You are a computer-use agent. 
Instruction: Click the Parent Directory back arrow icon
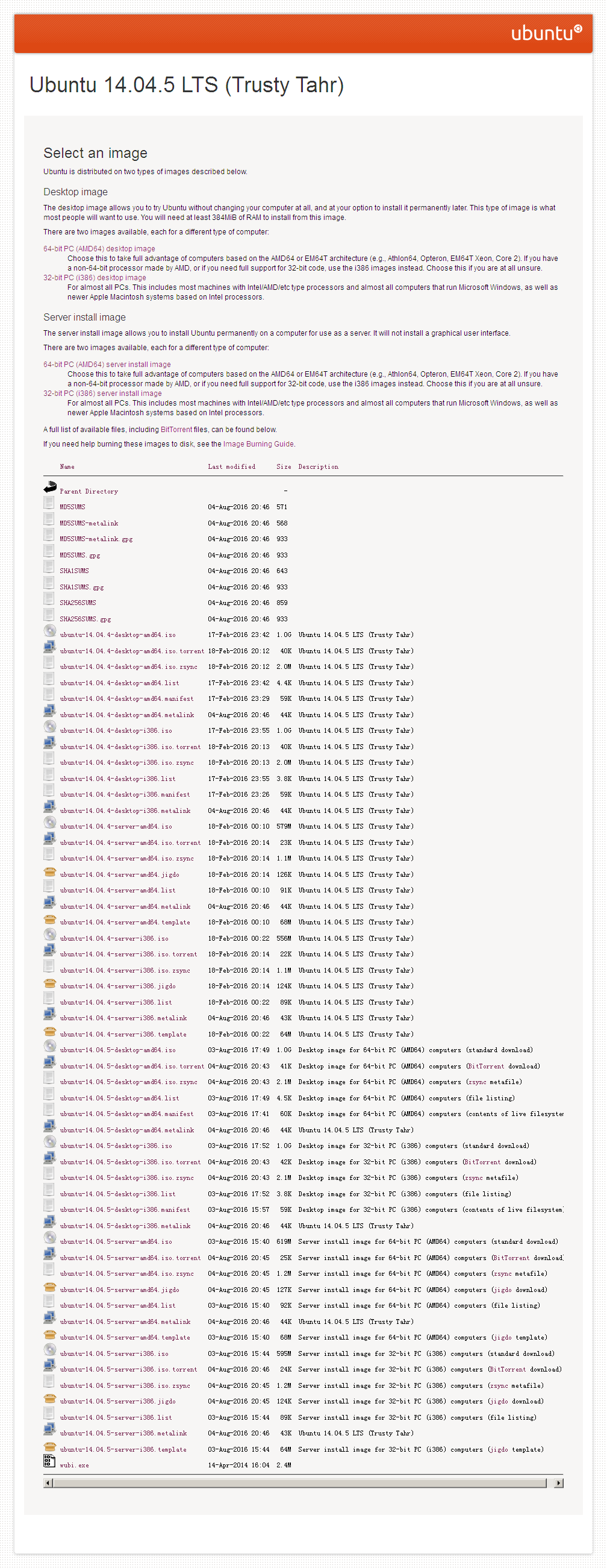pyautogui.click(x=50, y=487)
